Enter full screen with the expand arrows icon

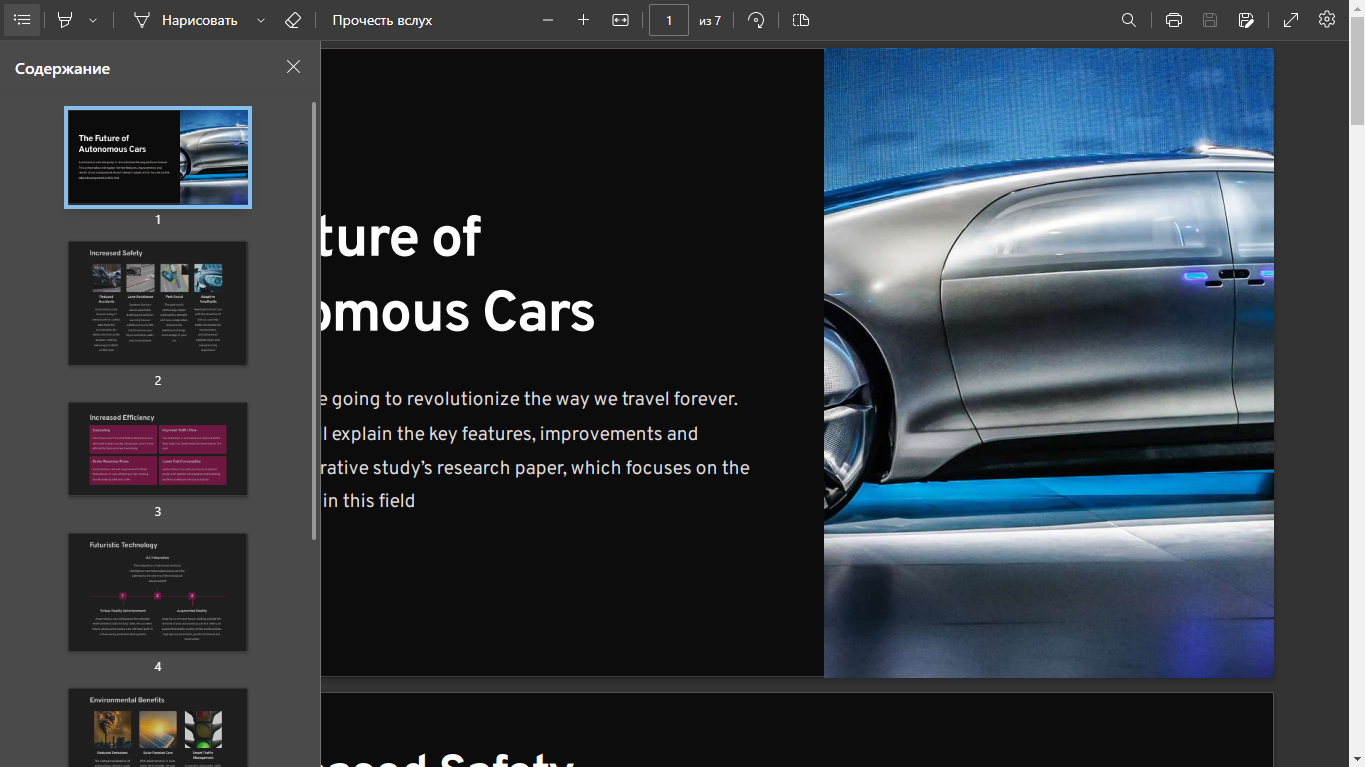(1291, 20)
